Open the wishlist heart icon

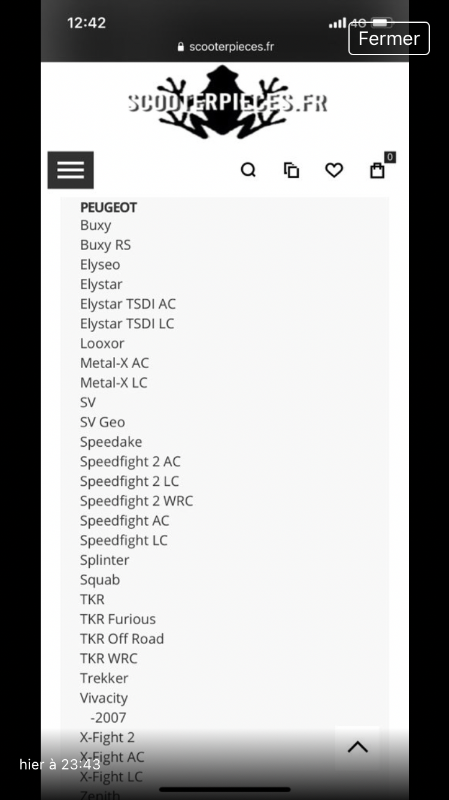pos(334,170)
